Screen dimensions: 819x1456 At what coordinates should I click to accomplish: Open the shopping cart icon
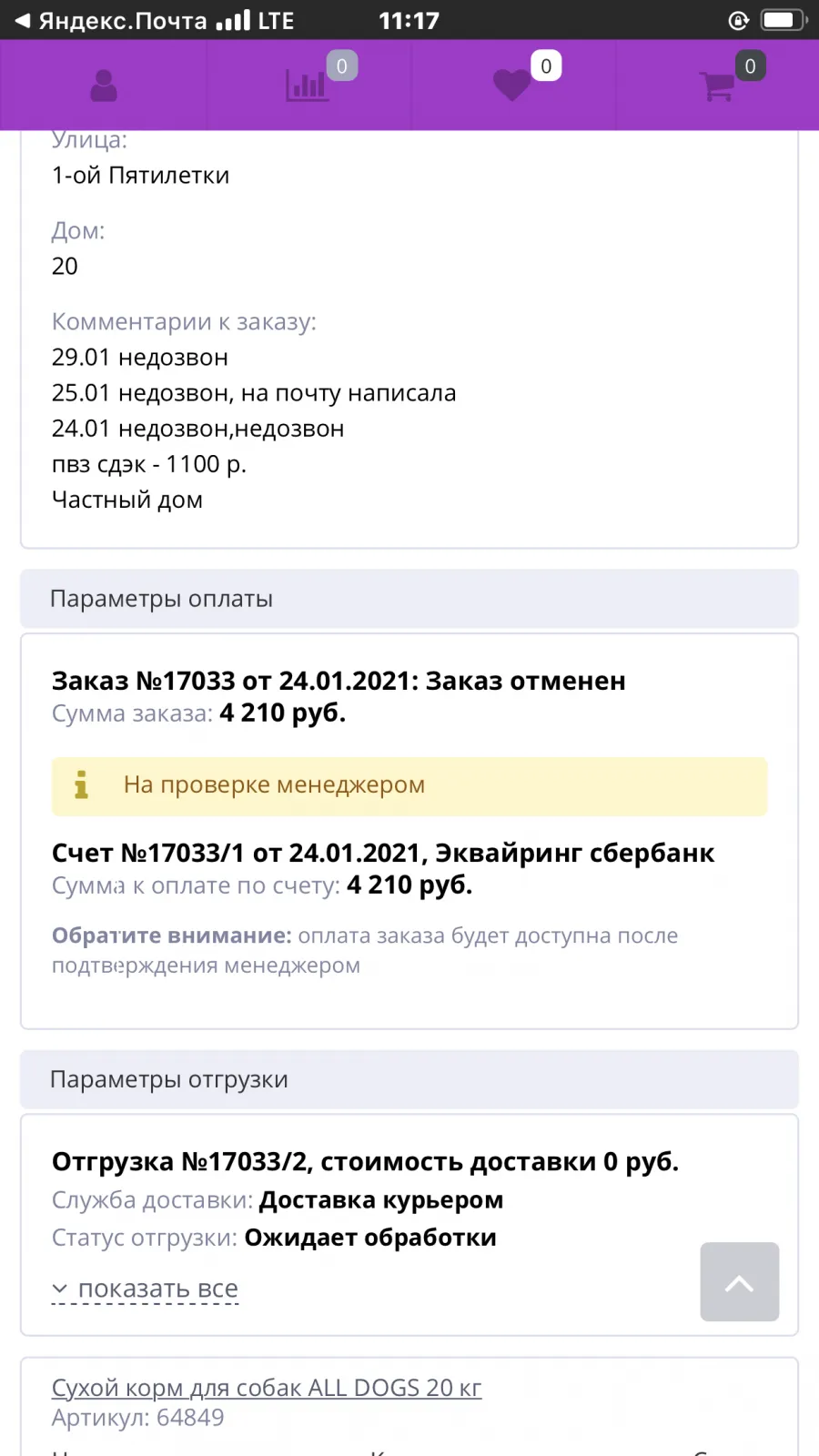point(717,86)
